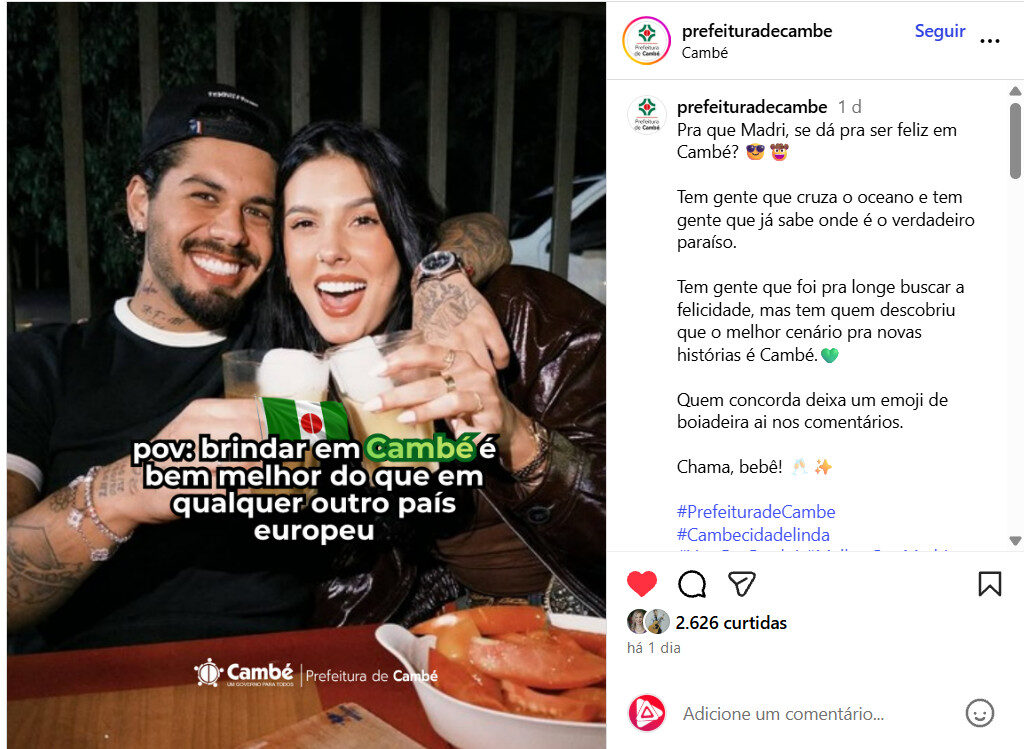Viewport: 1024px width, 749px height.
Task: Save the post with bookmark icon
Action: click(989, 584)
